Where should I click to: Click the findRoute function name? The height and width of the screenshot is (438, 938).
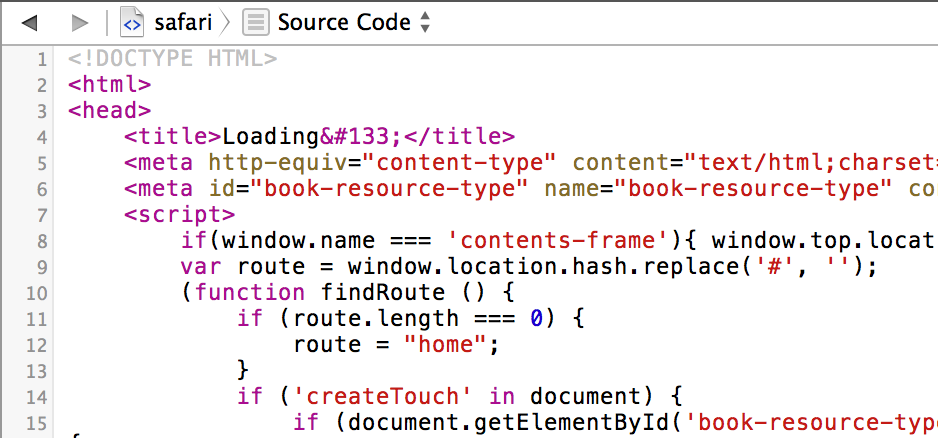pyautogui.click(x=367, y=293)
